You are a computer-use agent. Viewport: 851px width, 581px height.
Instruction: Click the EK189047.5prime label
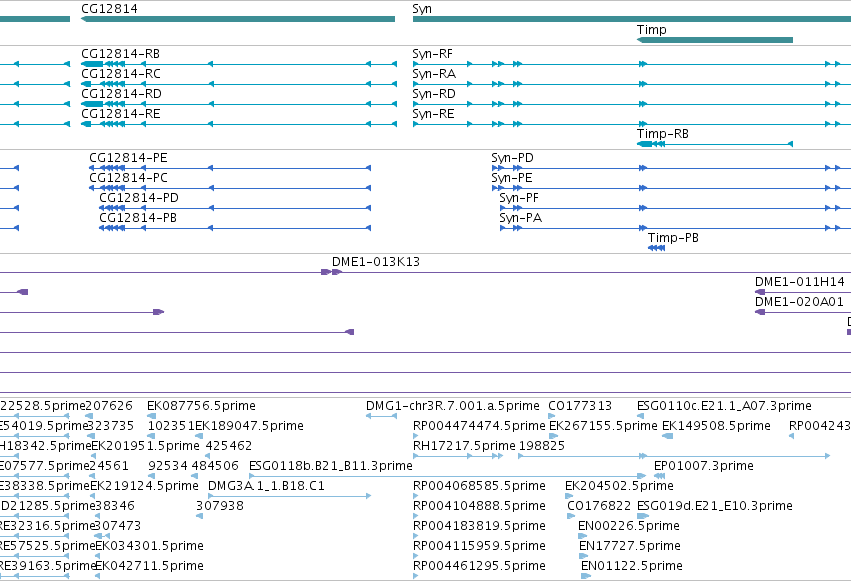pyautogui.click(x=249, y=426)
